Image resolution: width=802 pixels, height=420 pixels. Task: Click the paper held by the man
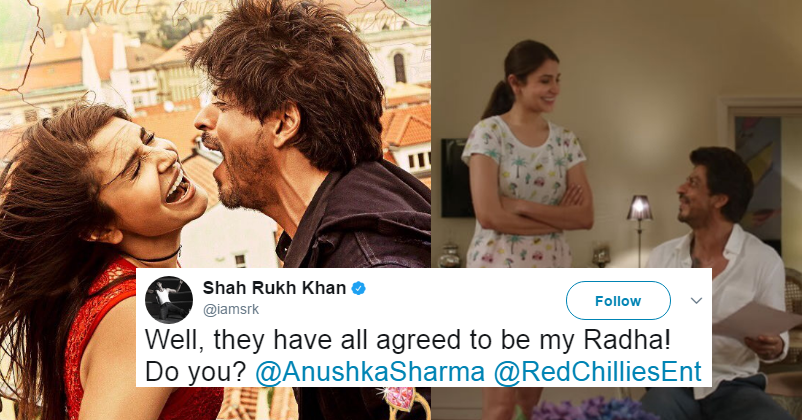pos(758,320)
